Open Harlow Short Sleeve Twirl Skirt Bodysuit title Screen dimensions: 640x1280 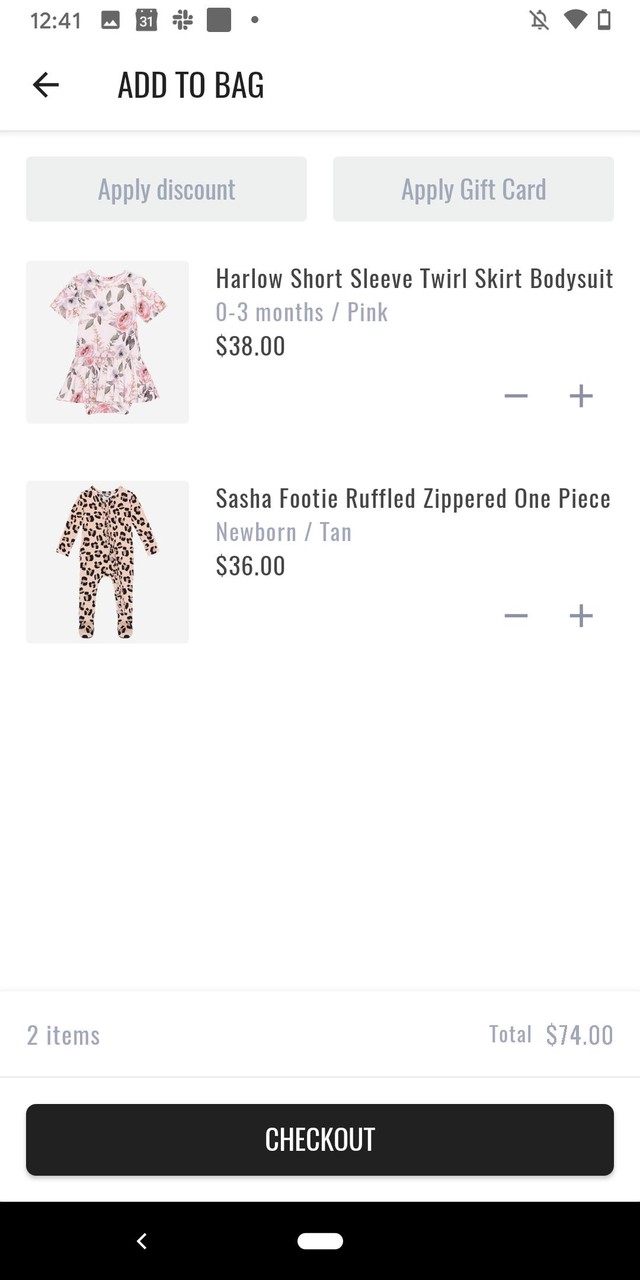pyautogui.click(x=414, y=278)
